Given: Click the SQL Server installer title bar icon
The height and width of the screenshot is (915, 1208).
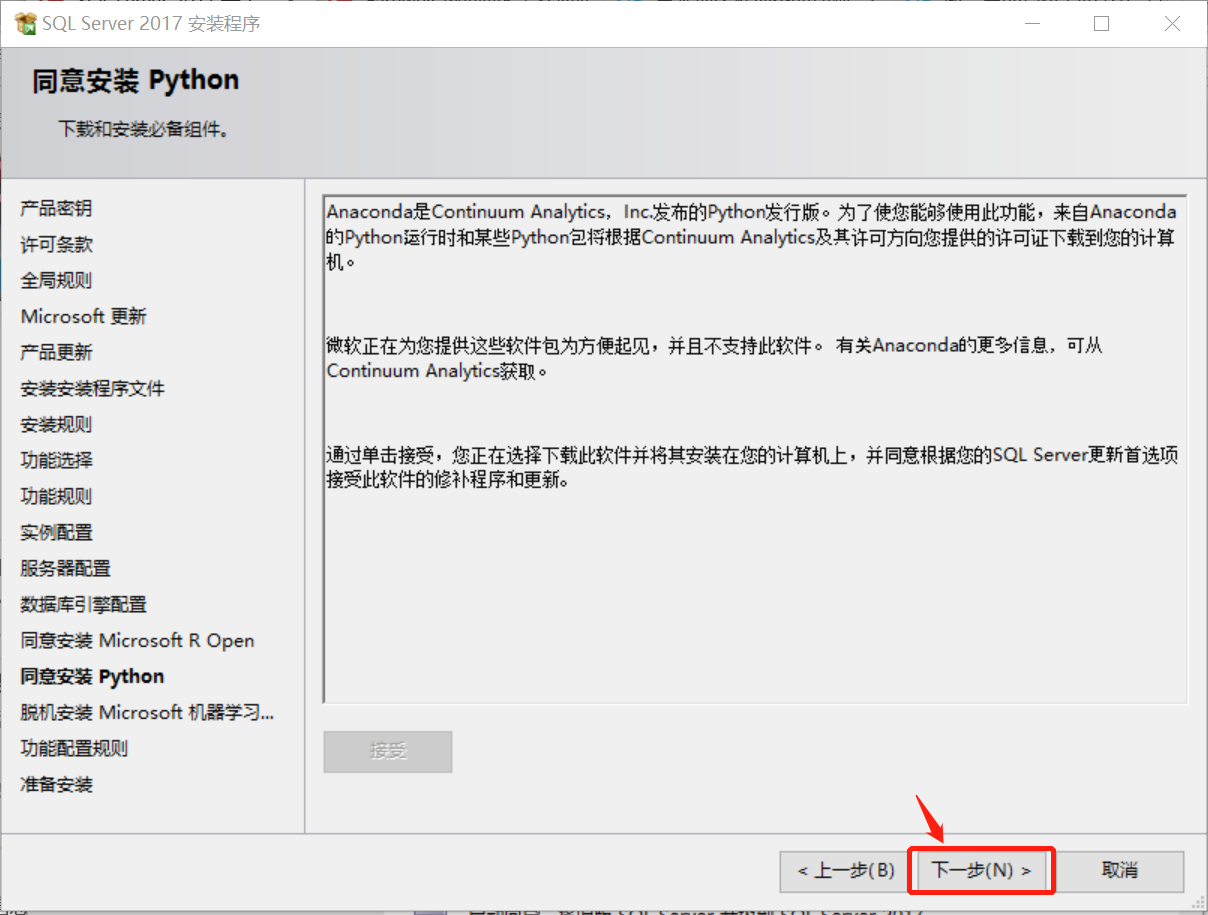Looking at the screenshot, I should point(26,23).
